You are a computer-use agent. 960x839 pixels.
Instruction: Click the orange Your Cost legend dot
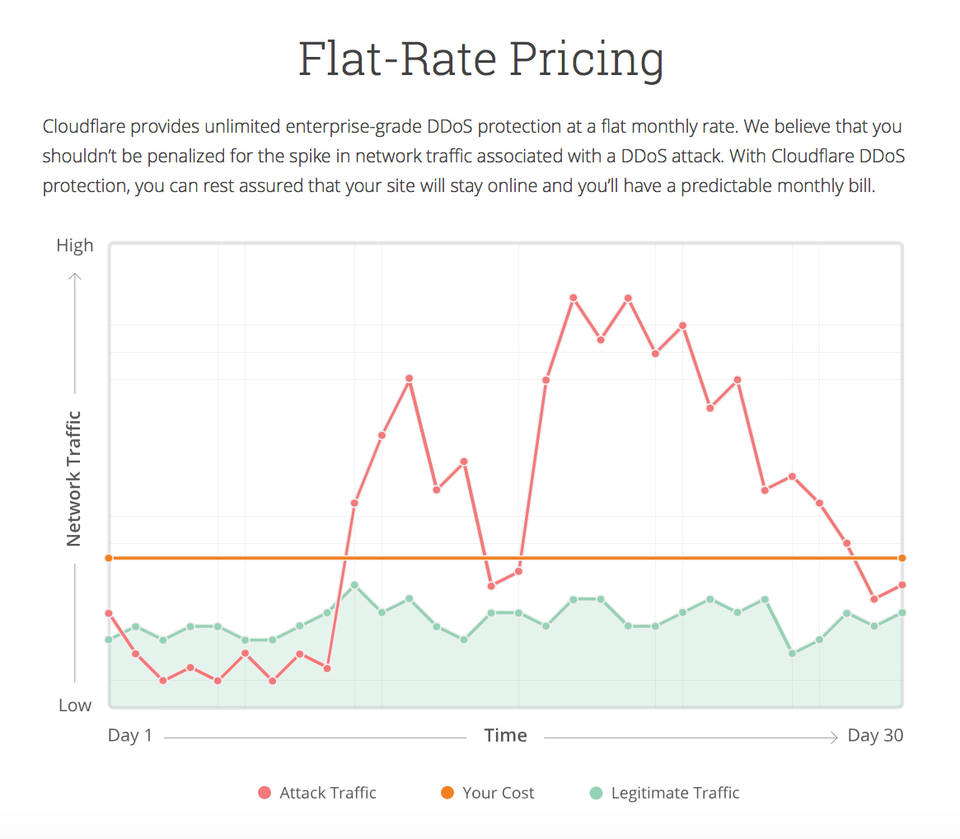click(447, 793)
